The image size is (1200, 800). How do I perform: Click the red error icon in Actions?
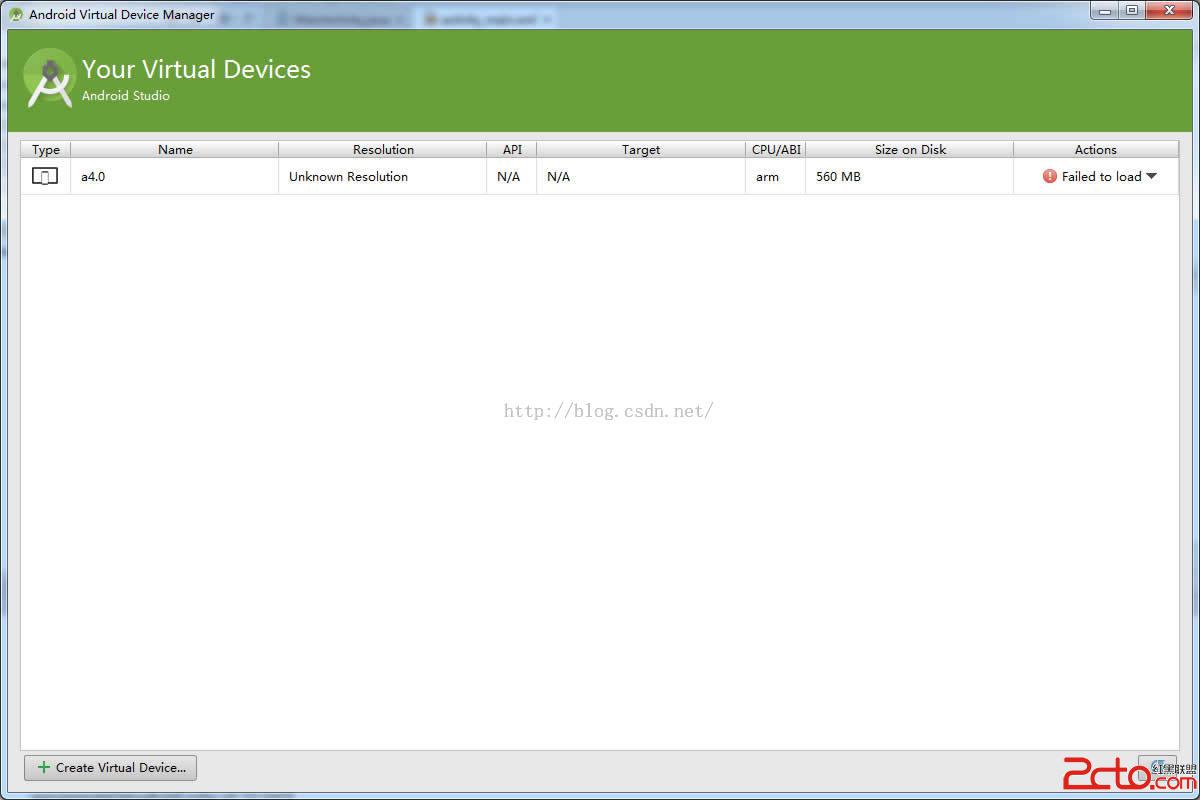coord(1049,177)
